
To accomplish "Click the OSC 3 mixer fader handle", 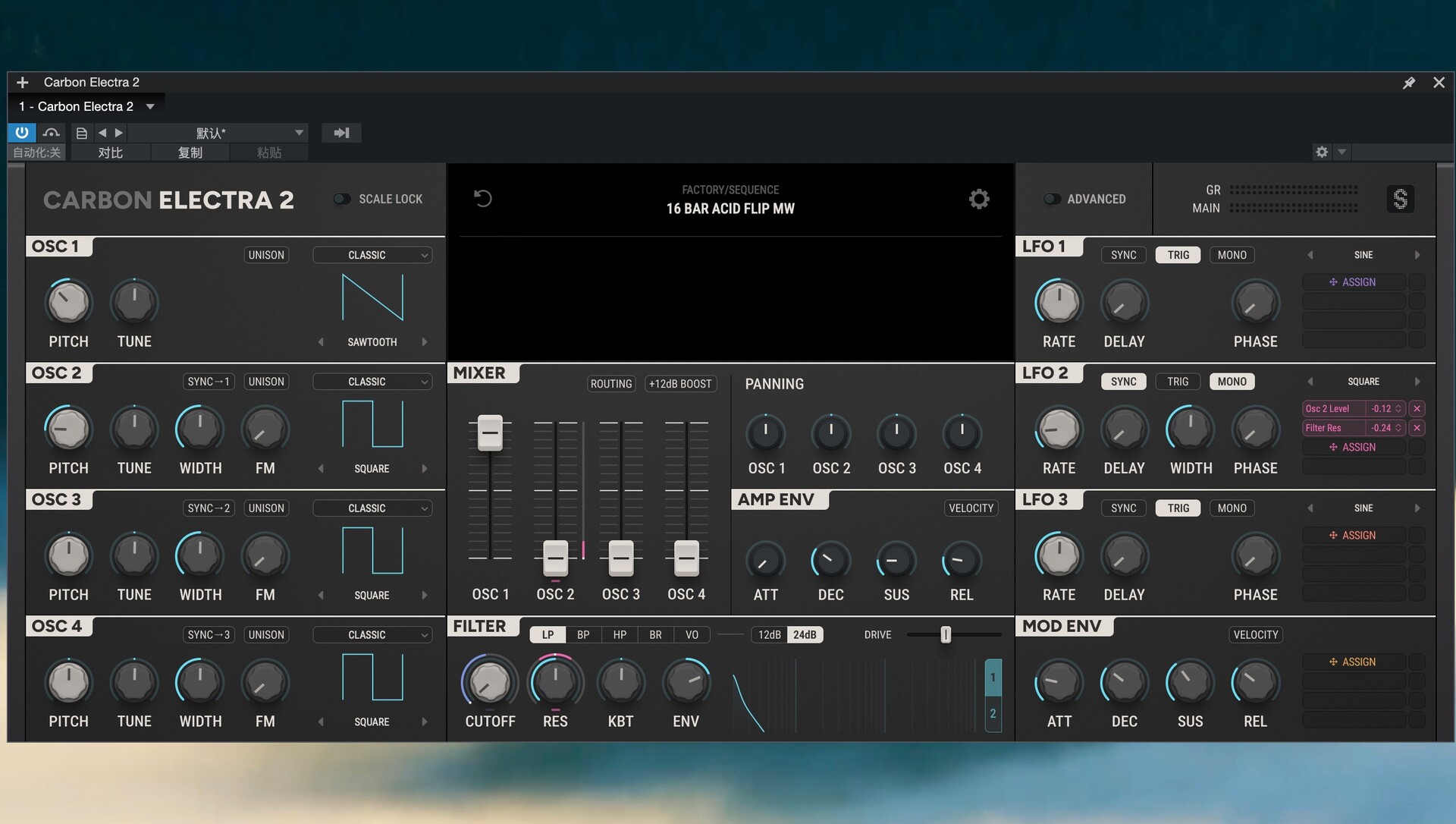I will pyautogui.click(x=621, y=559).
